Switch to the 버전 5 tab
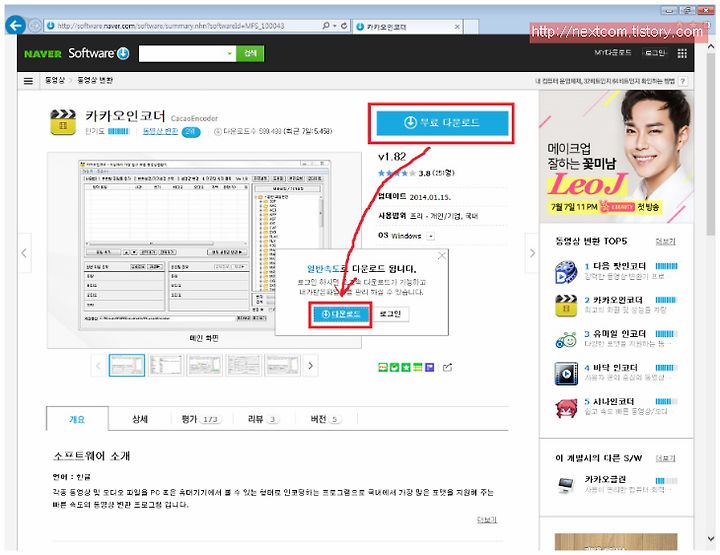This screenshot has height=555, width=720. (326, 419)
